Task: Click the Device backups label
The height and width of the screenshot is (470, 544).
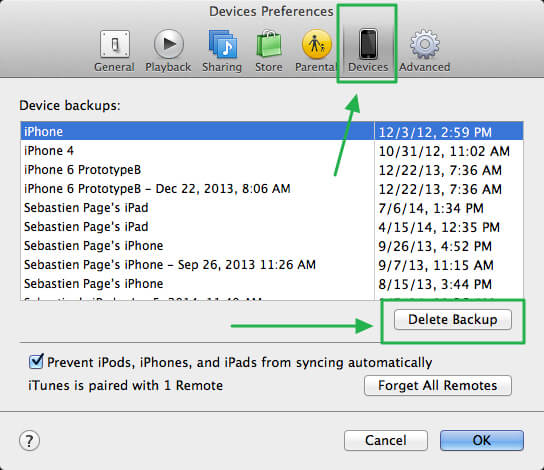Action: 70,105
